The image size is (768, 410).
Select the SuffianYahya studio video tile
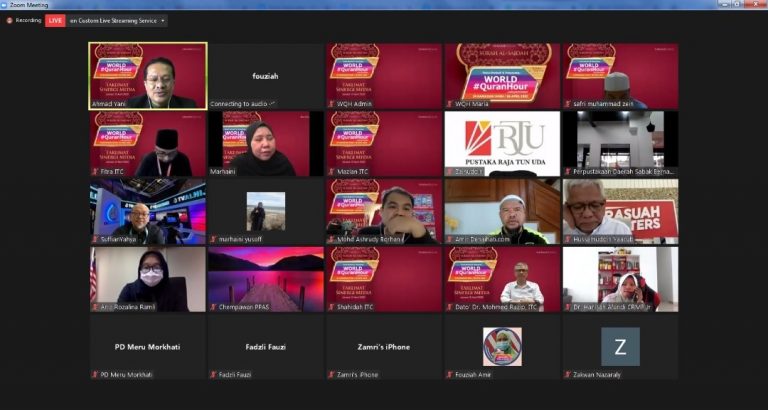click(148, 211)
